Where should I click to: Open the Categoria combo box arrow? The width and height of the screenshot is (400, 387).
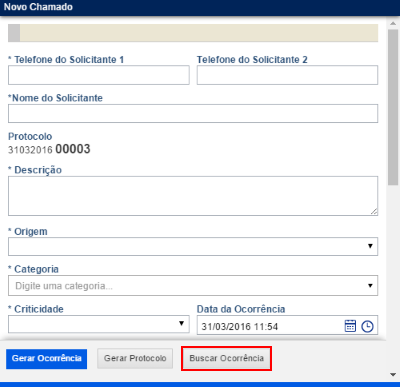click(x=370, y=286)
